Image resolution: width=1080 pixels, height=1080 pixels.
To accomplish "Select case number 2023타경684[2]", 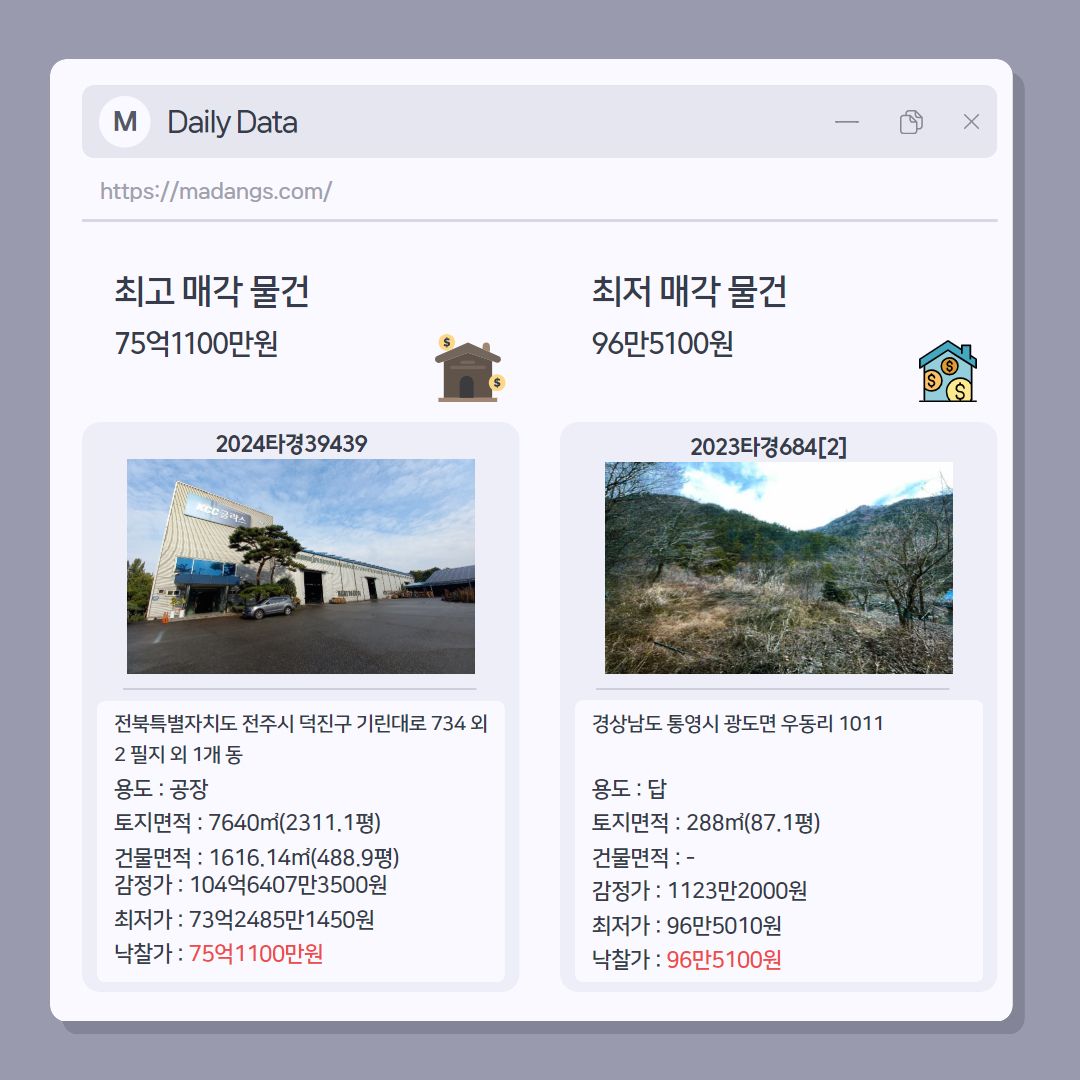I will pos(768,447).
